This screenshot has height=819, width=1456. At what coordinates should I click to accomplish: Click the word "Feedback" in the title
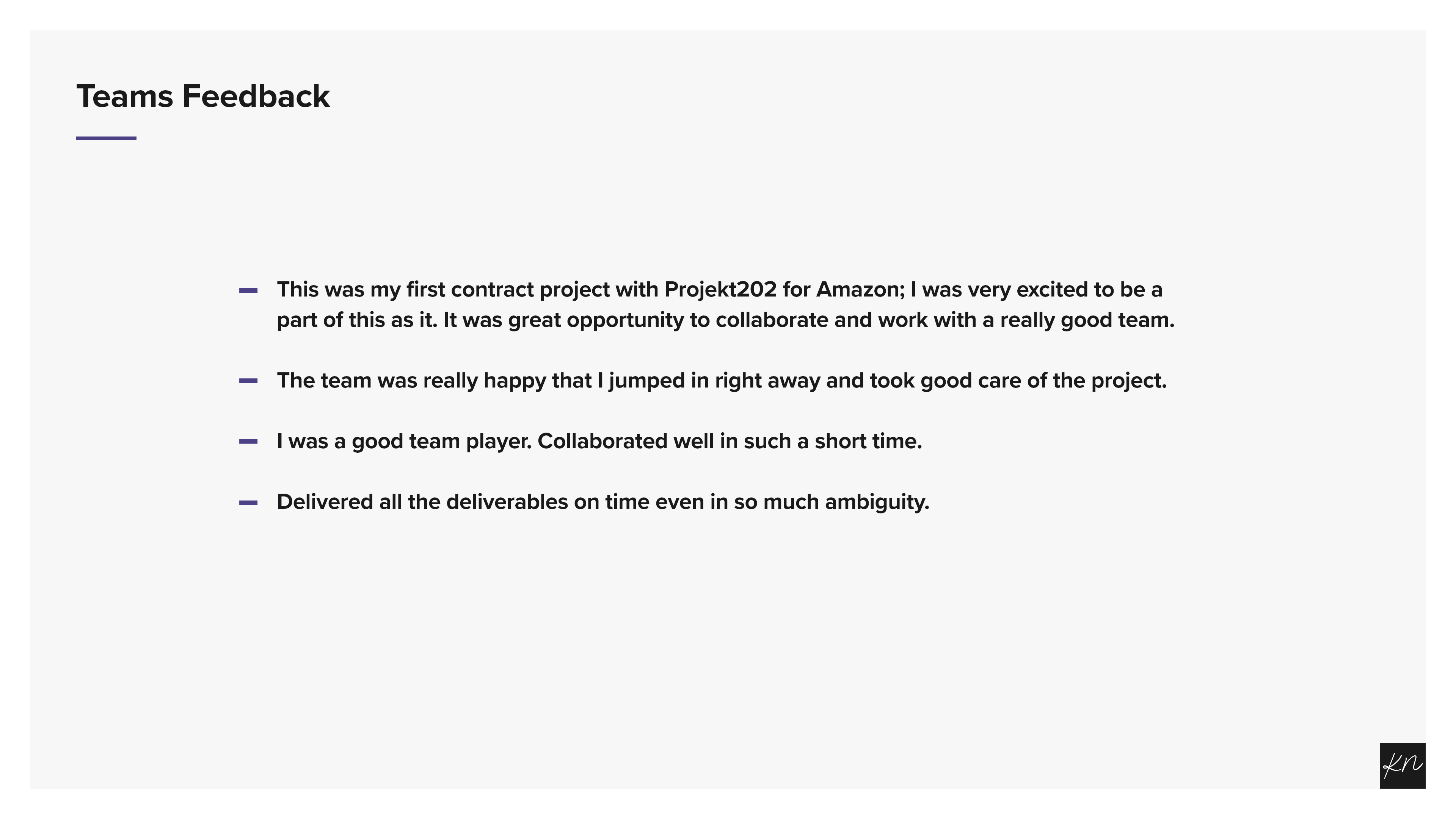[x=256, y=96]
